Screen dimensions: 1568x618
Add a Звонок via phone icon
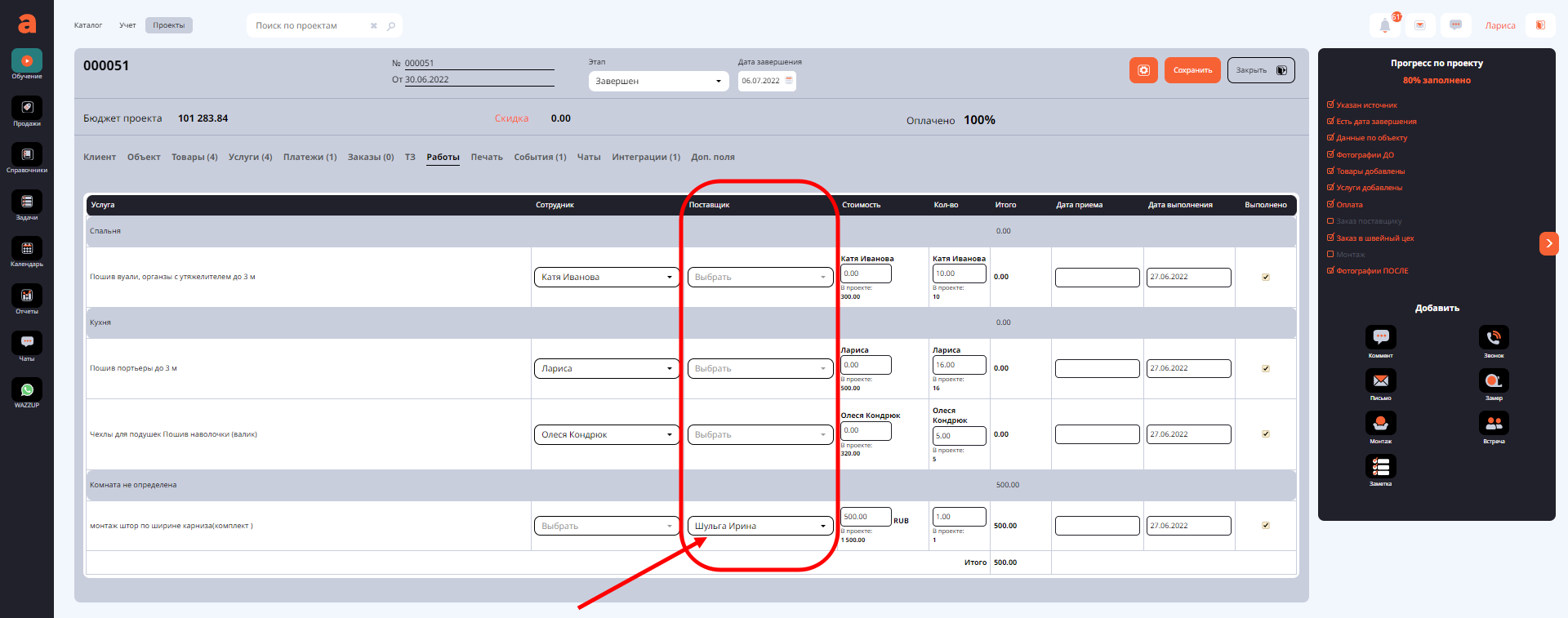pos(1494,338)
